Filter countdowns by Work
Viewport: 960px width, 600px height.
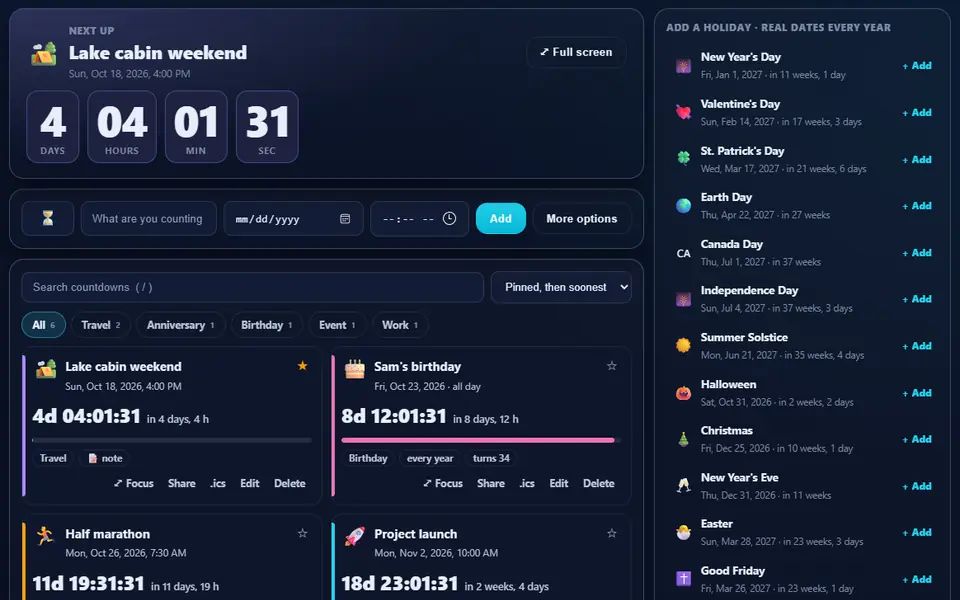(x=400, y=325)
